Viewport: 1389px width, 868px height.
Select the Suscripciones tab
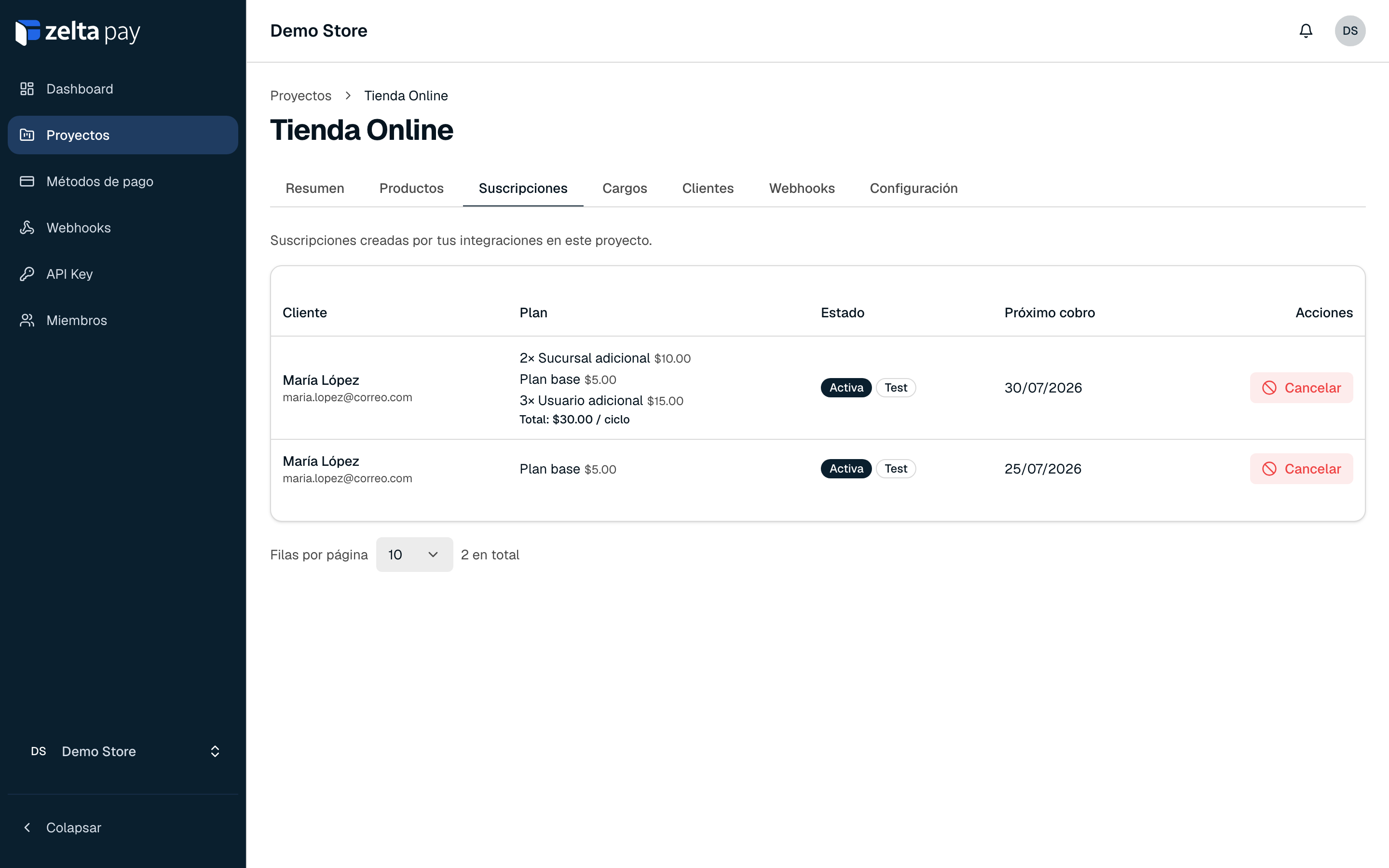click(523, 188)
